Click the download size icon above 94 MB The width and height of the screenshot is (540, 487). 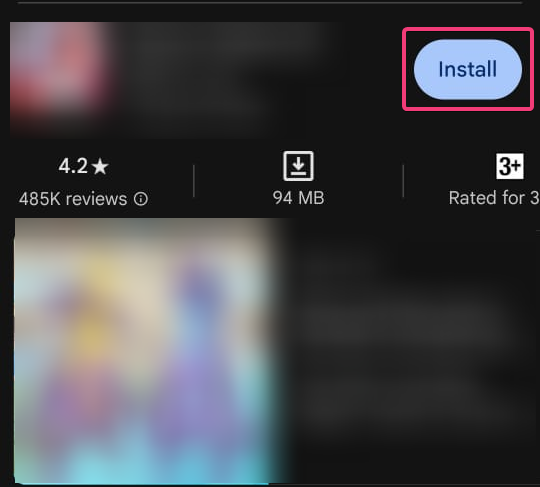[x=298, y=166]
